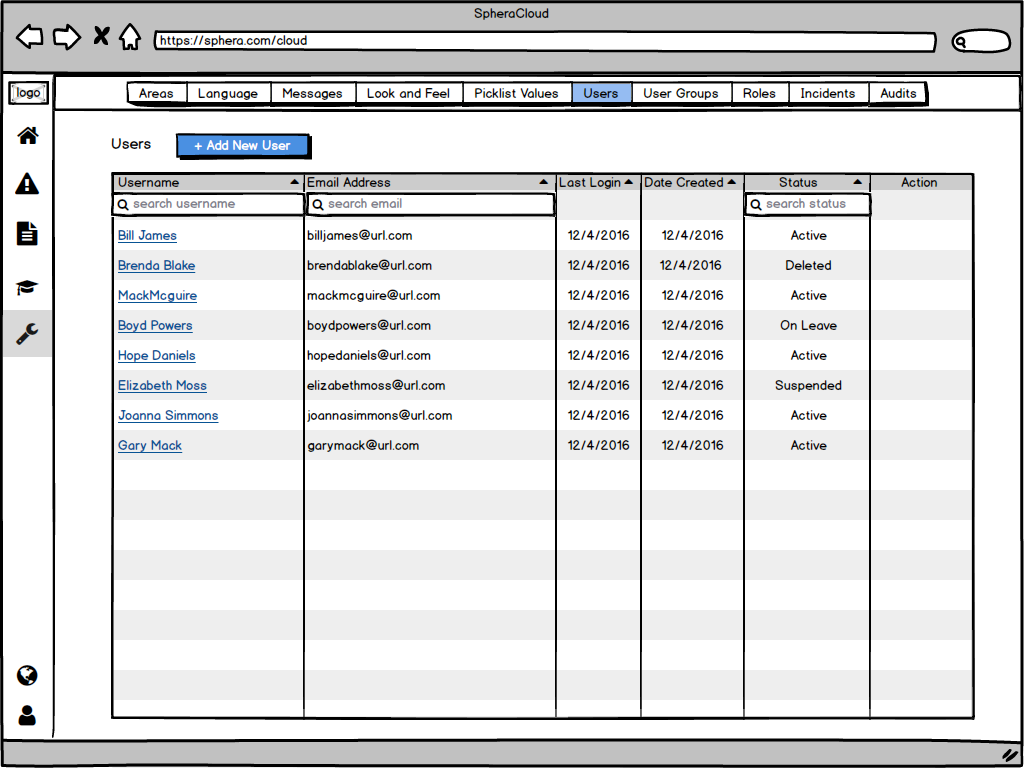The width and height of the screenshot is (1024, 768).
Task: Open the graduation cap training icon
Action: [x=27, y=287]
